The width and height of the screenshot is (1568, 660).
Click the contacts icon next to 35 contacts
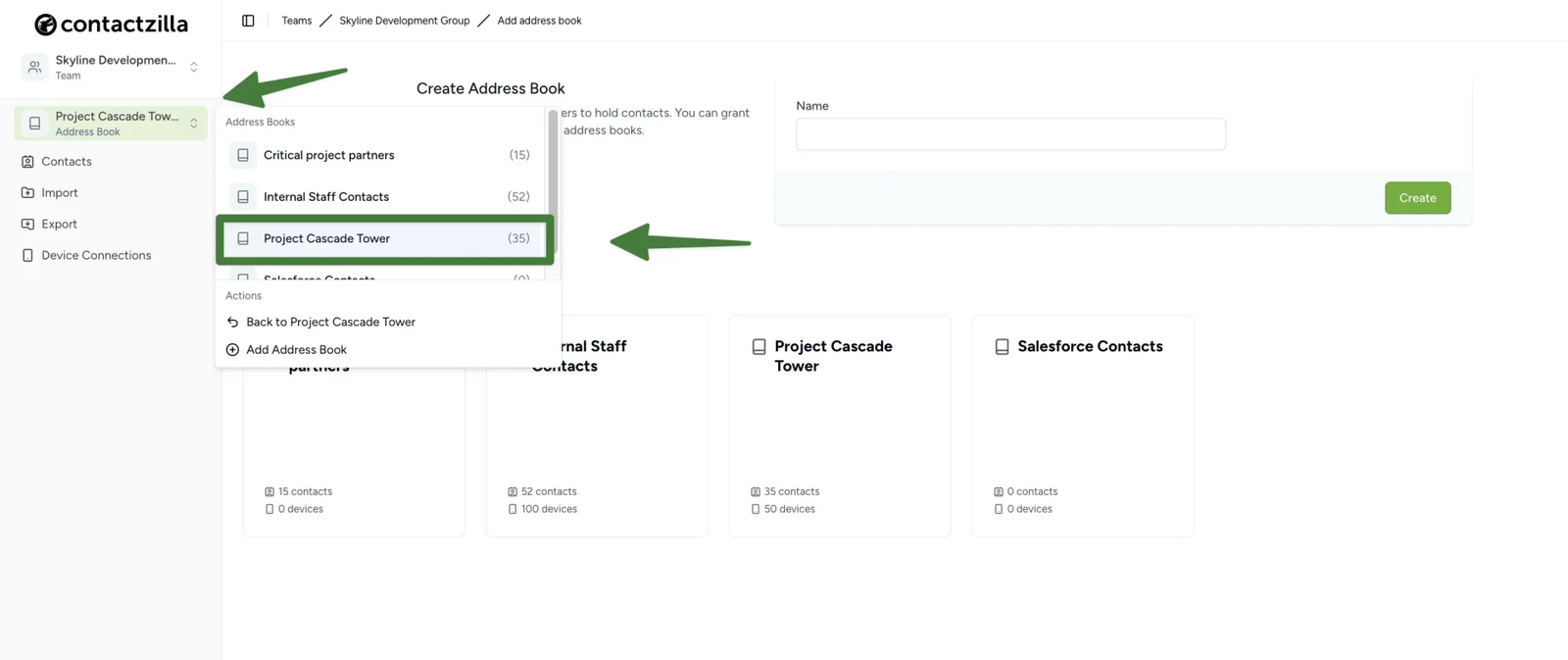pyautogui.click(x=756, y=492)
